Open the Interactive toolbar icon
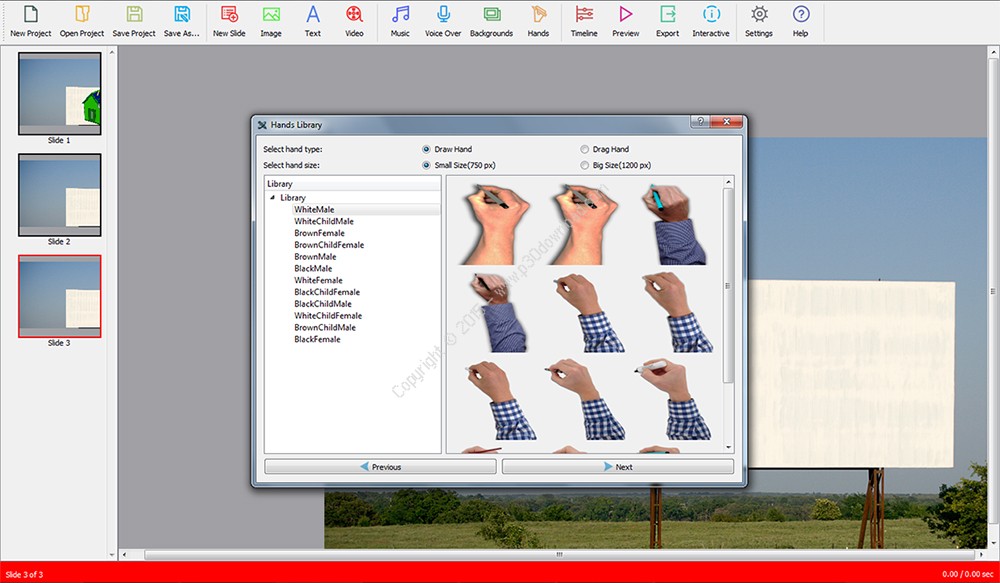Screen dimensions: 1000x583 (x=710, y=15)
